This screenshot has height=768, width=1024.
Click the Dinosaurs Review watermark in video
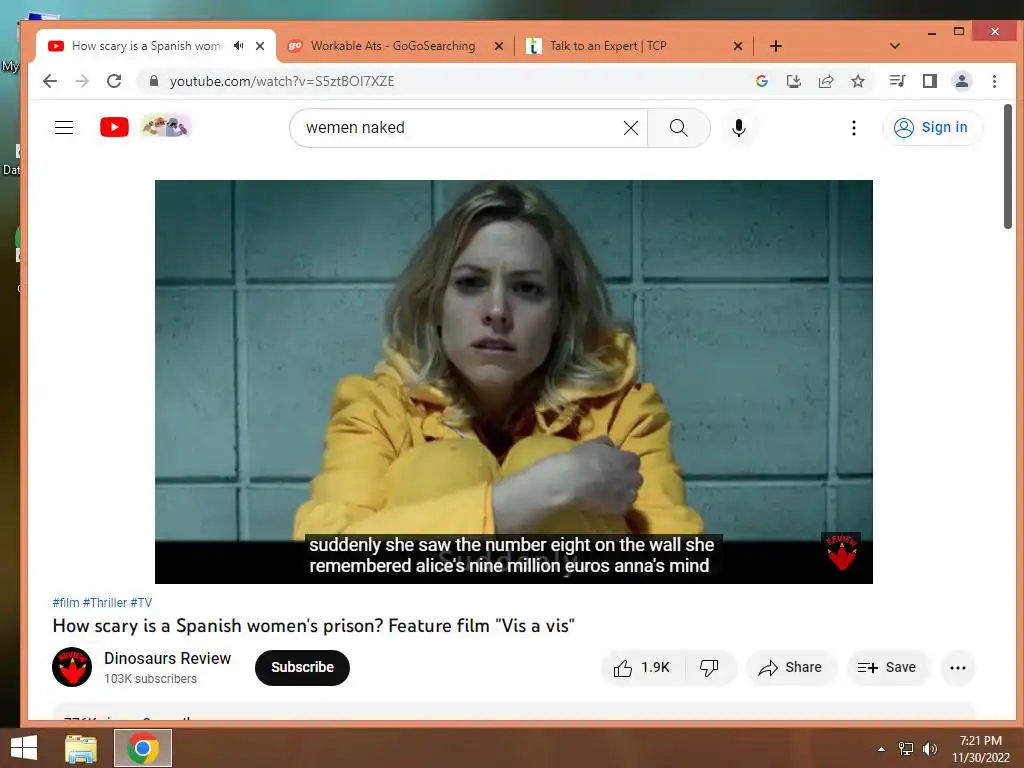(841, 552)
